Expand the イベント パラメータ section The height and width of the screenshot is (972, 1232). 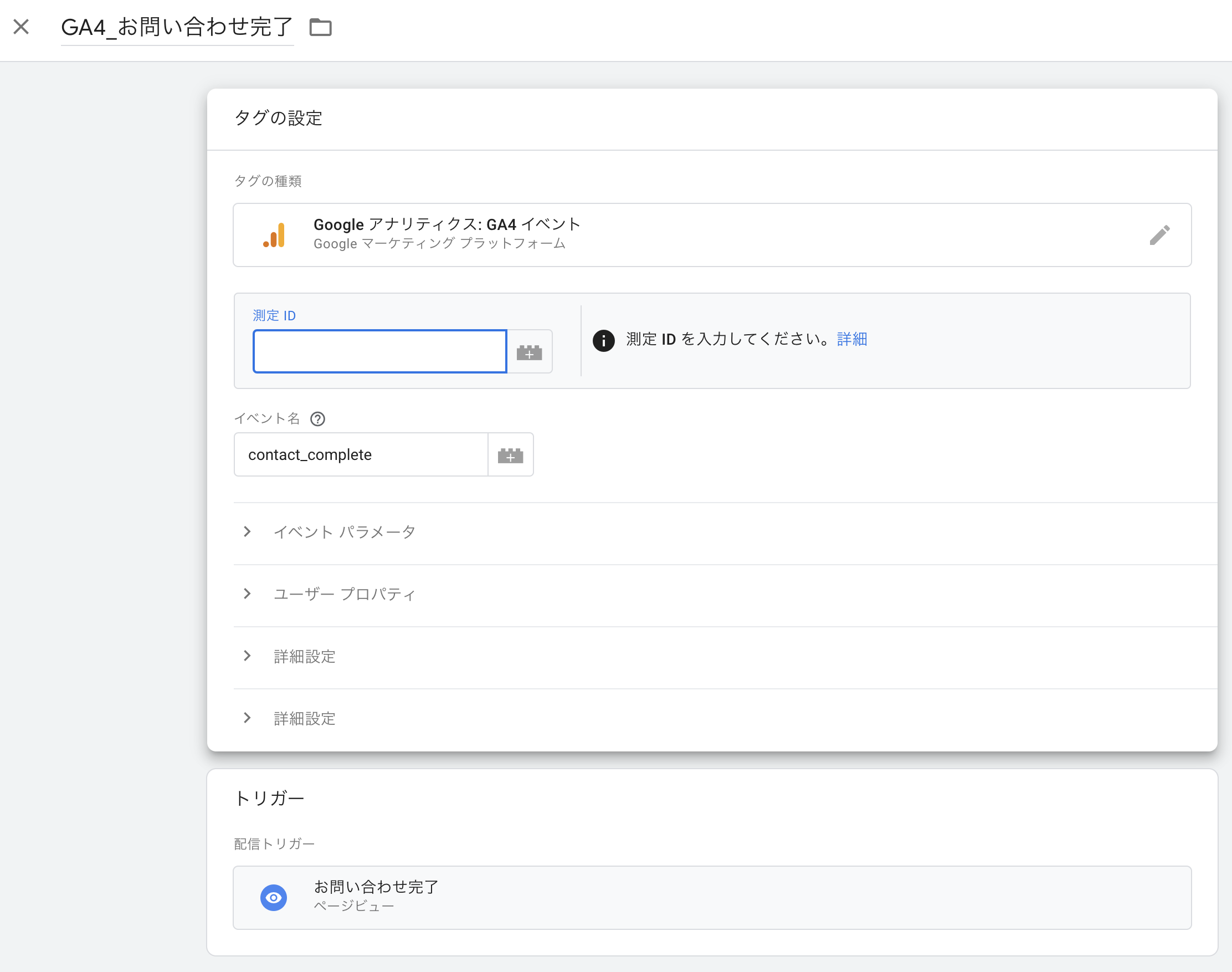[x=725, y=532]
